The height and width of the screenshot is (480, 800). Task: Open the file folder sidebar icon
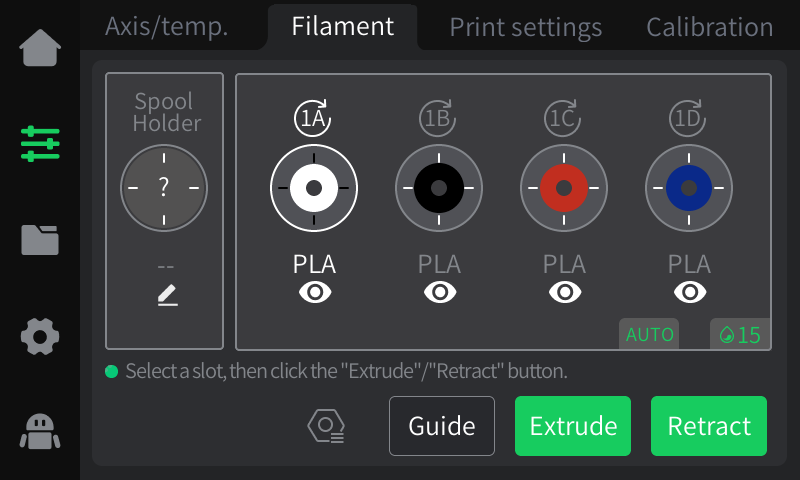click(x=40, y=240)
